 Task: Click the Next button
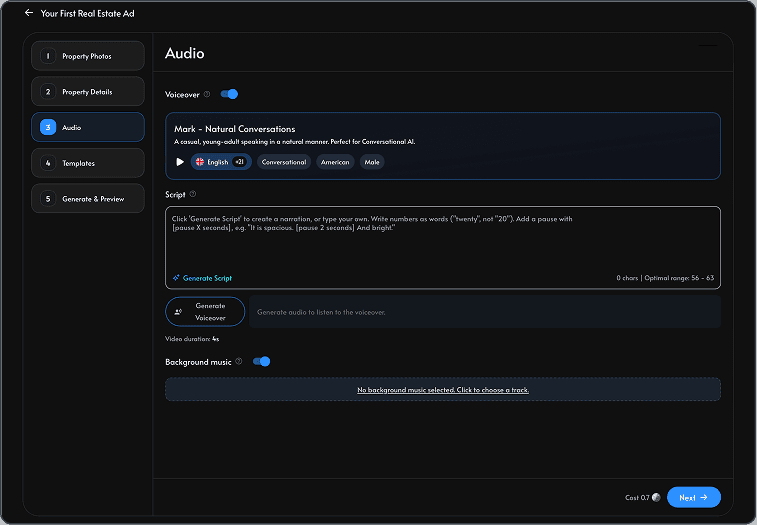(694, 497)
